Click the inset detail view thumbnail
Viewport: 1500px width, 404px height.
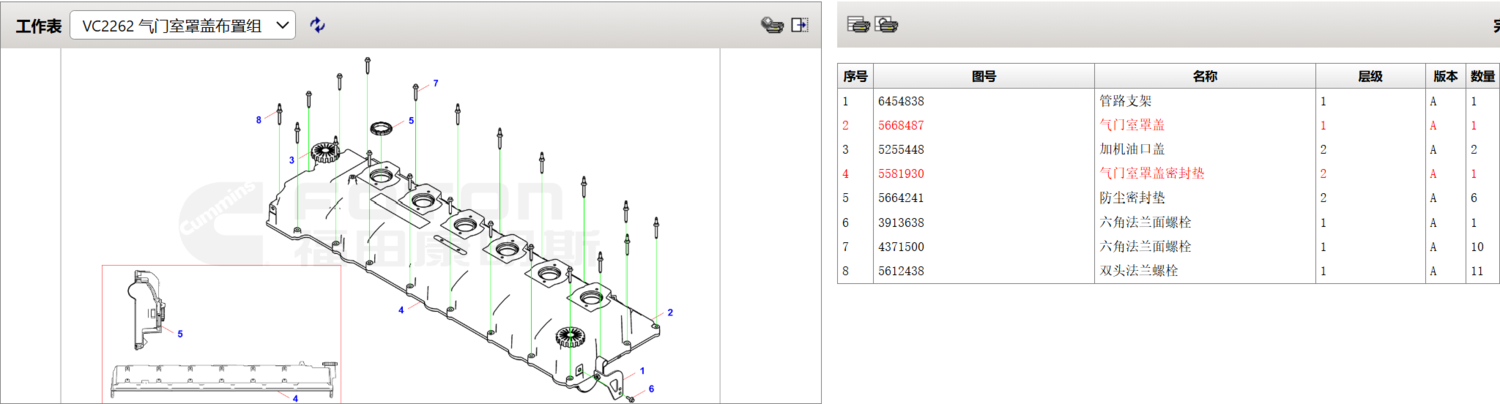click(220, 333)
